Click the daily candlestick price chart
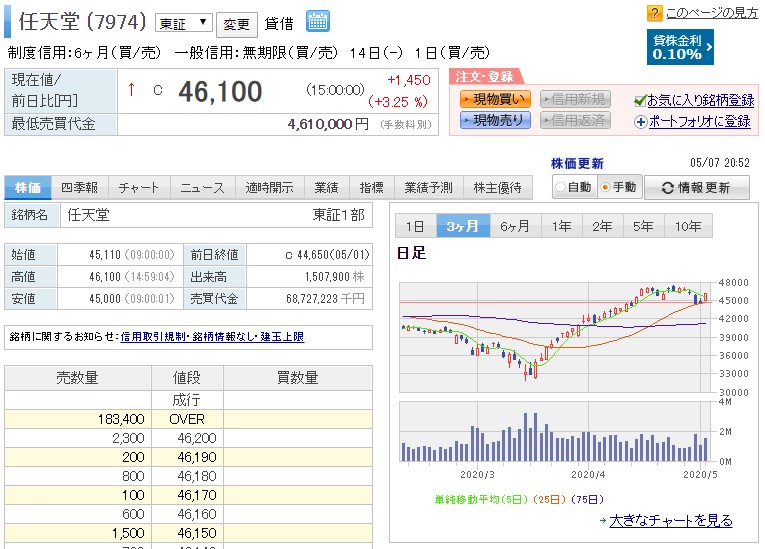 pyautogui.click(x=556, y=337)
